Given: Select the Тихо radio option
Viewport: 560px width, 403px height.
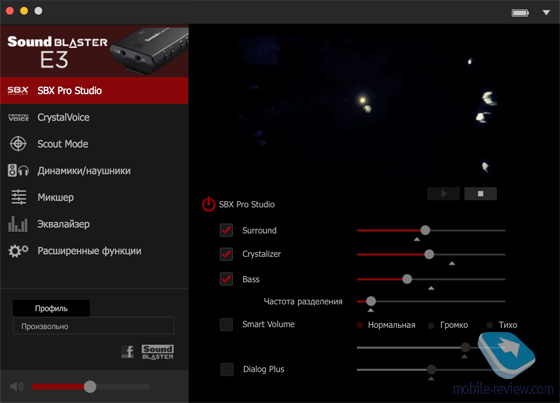Looking at the screenshot, I should (490, 325).
